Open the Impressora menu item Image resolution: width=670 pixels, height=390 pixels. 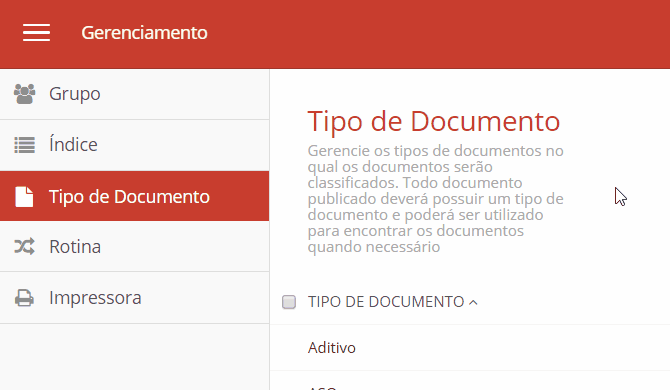(135, 298)
